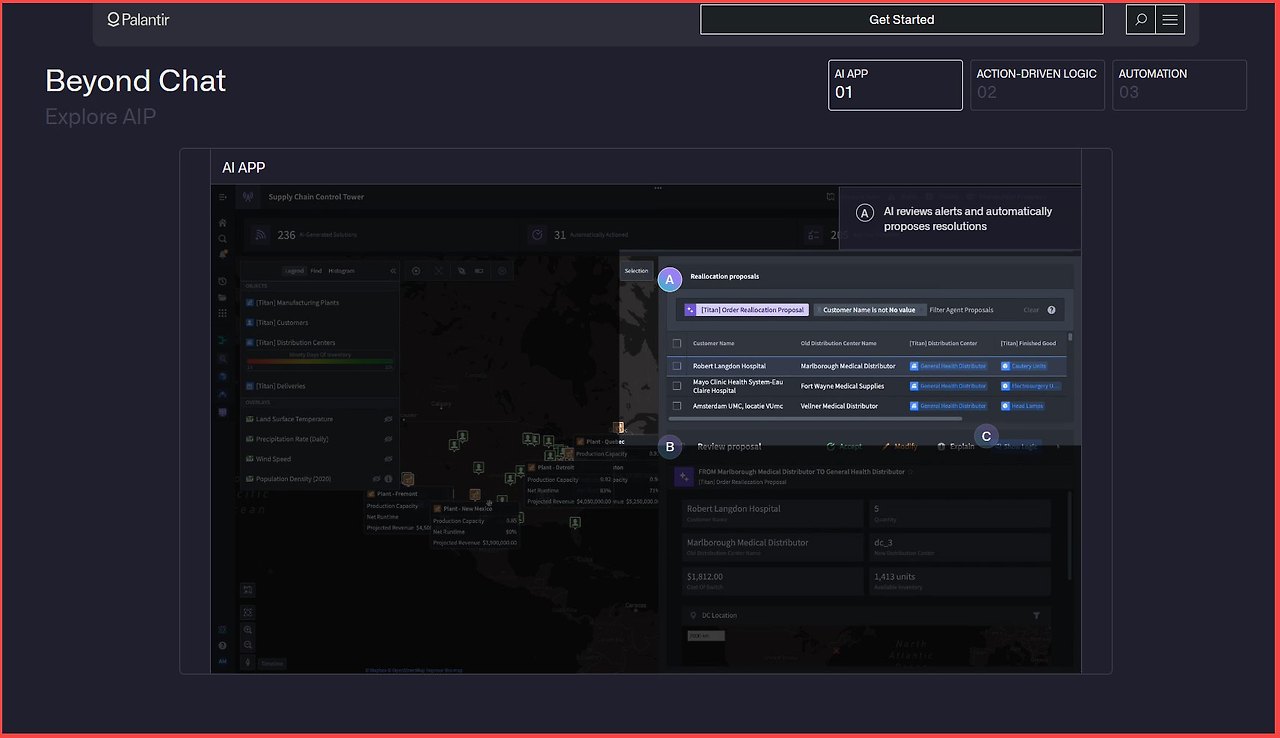Click the map target/locate toolbar icon

416,271
